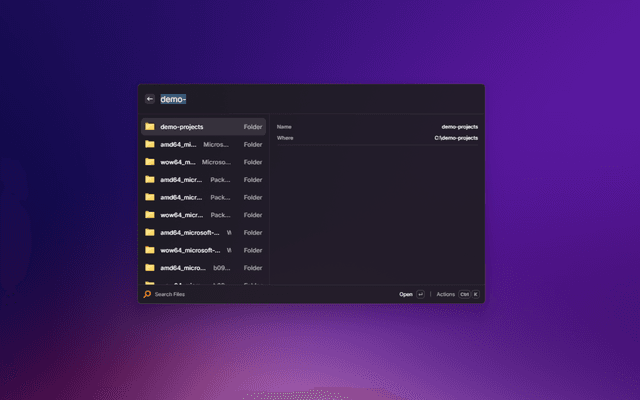Click the C:\demo-projects path in details
The width and height of the screenshot is (640, 400).
pos(456,137)
